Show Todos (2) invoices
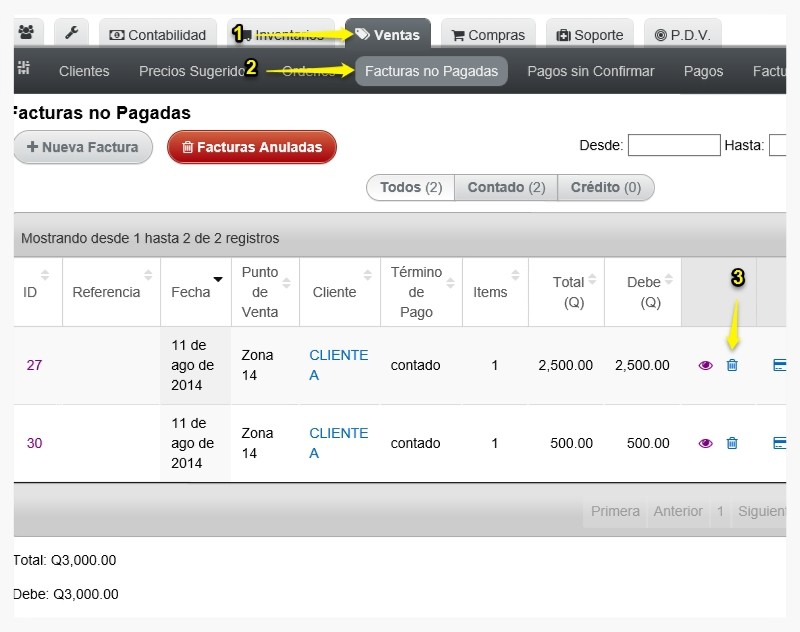Viewport: 800px width, 632px height. point(411,188)
